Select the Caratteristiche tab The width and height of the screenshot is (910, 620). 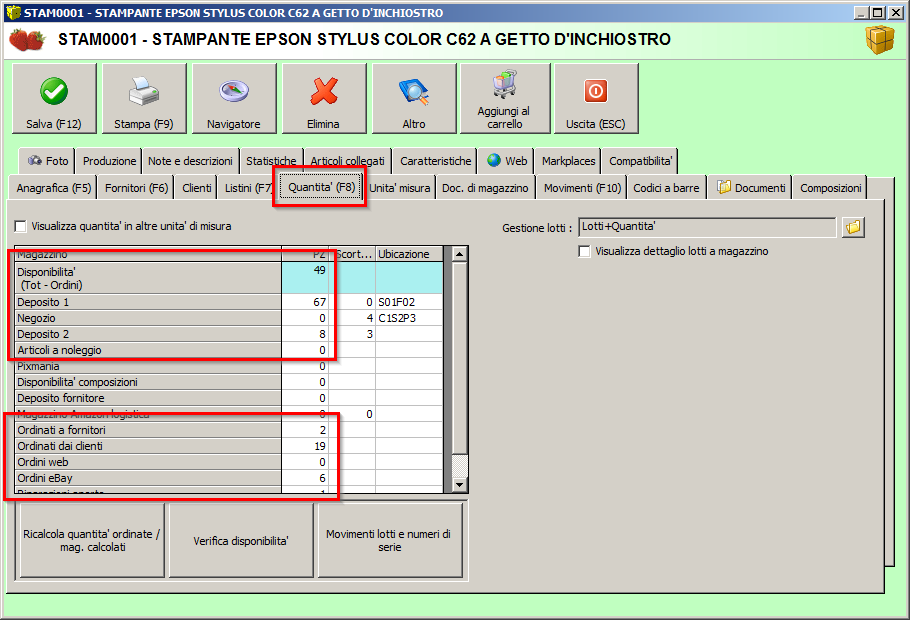(x=435, y=161)
